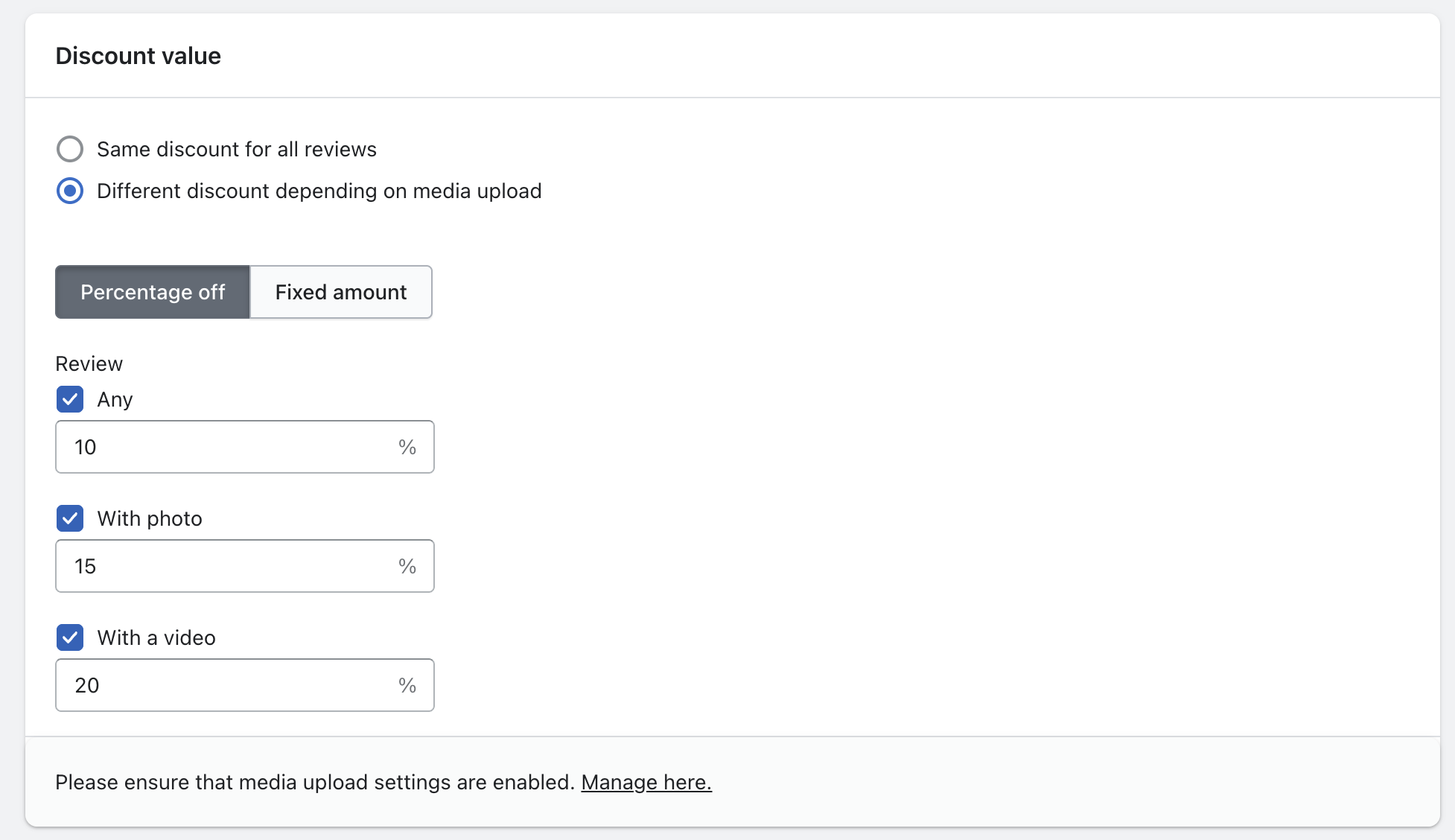1455x840 pixels.
Task: Click the percent symbol in the Any field
Action: click(x=407, y=447)
